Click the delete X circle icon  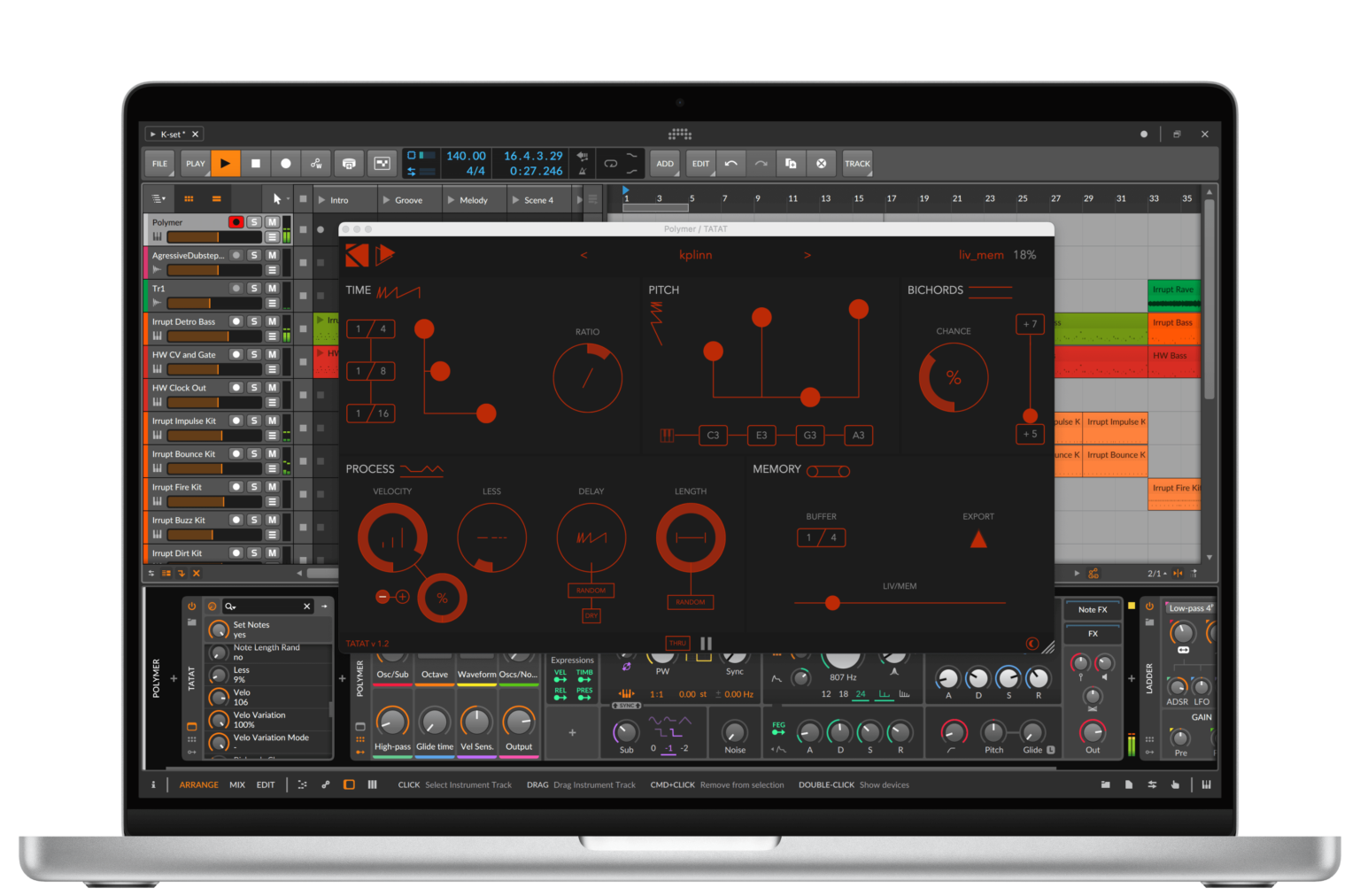pos(821,163)
